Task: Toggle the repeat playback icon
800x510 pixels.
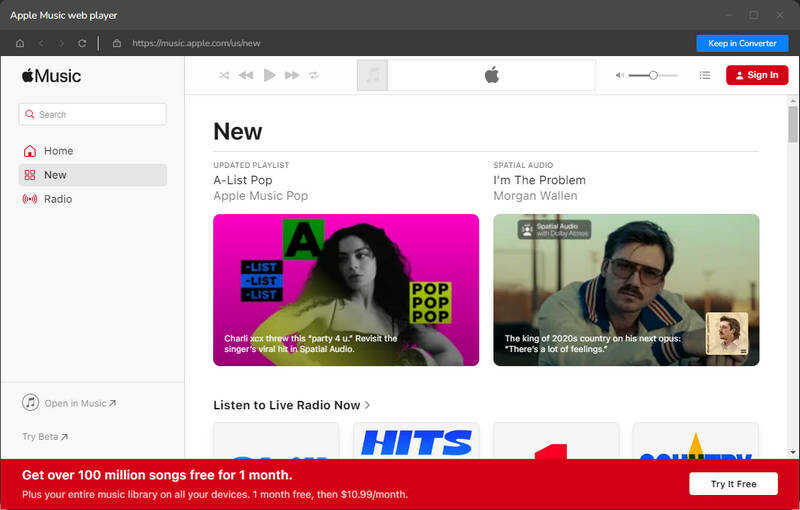Action: [314, 75]
